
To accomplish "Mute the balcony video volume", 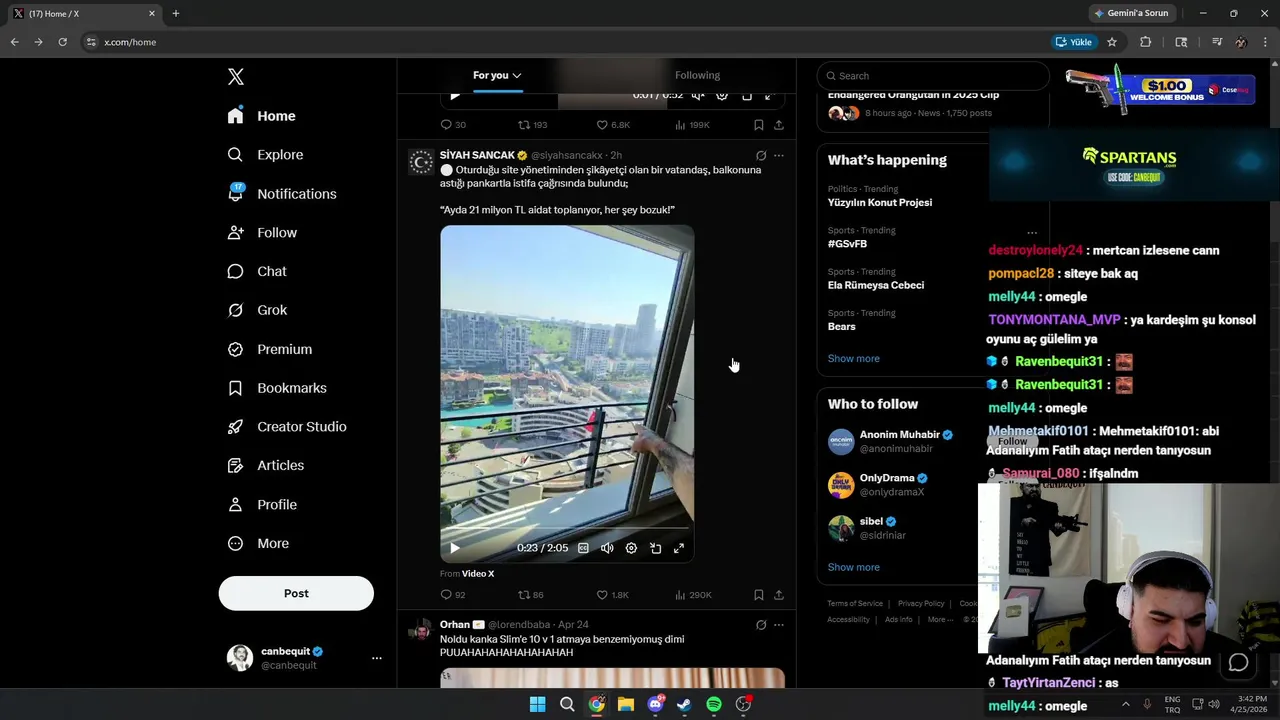I will click(607, 548).
